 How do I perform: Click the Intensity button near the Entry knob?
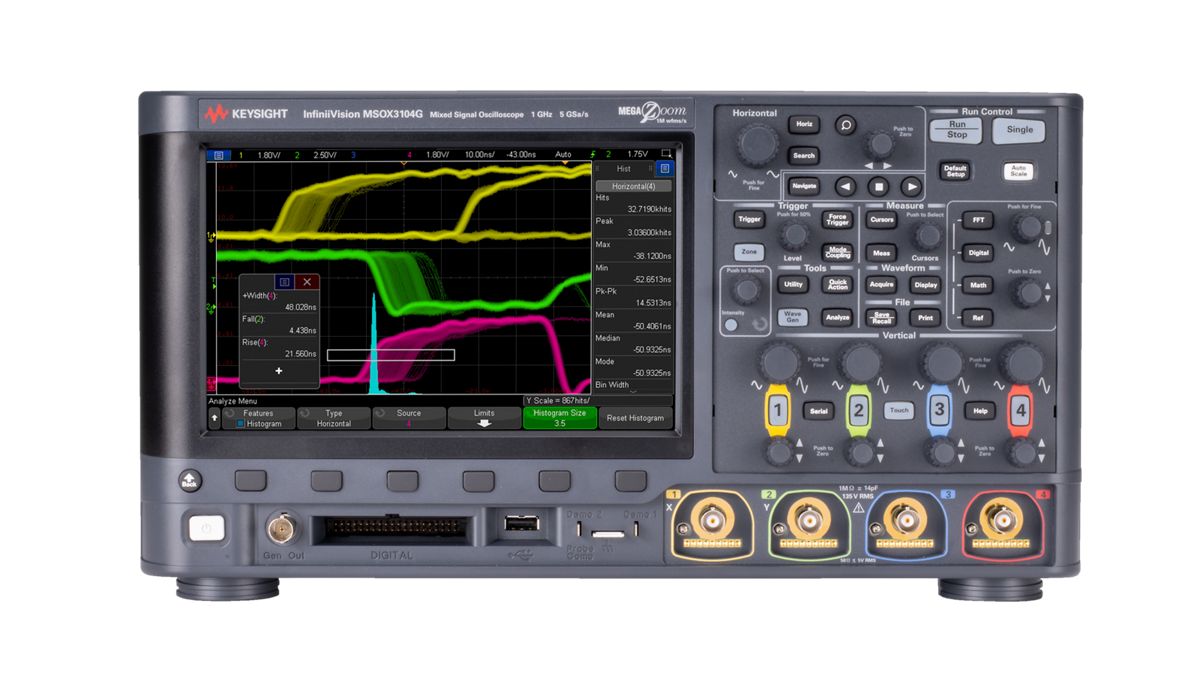pos(733,325)
